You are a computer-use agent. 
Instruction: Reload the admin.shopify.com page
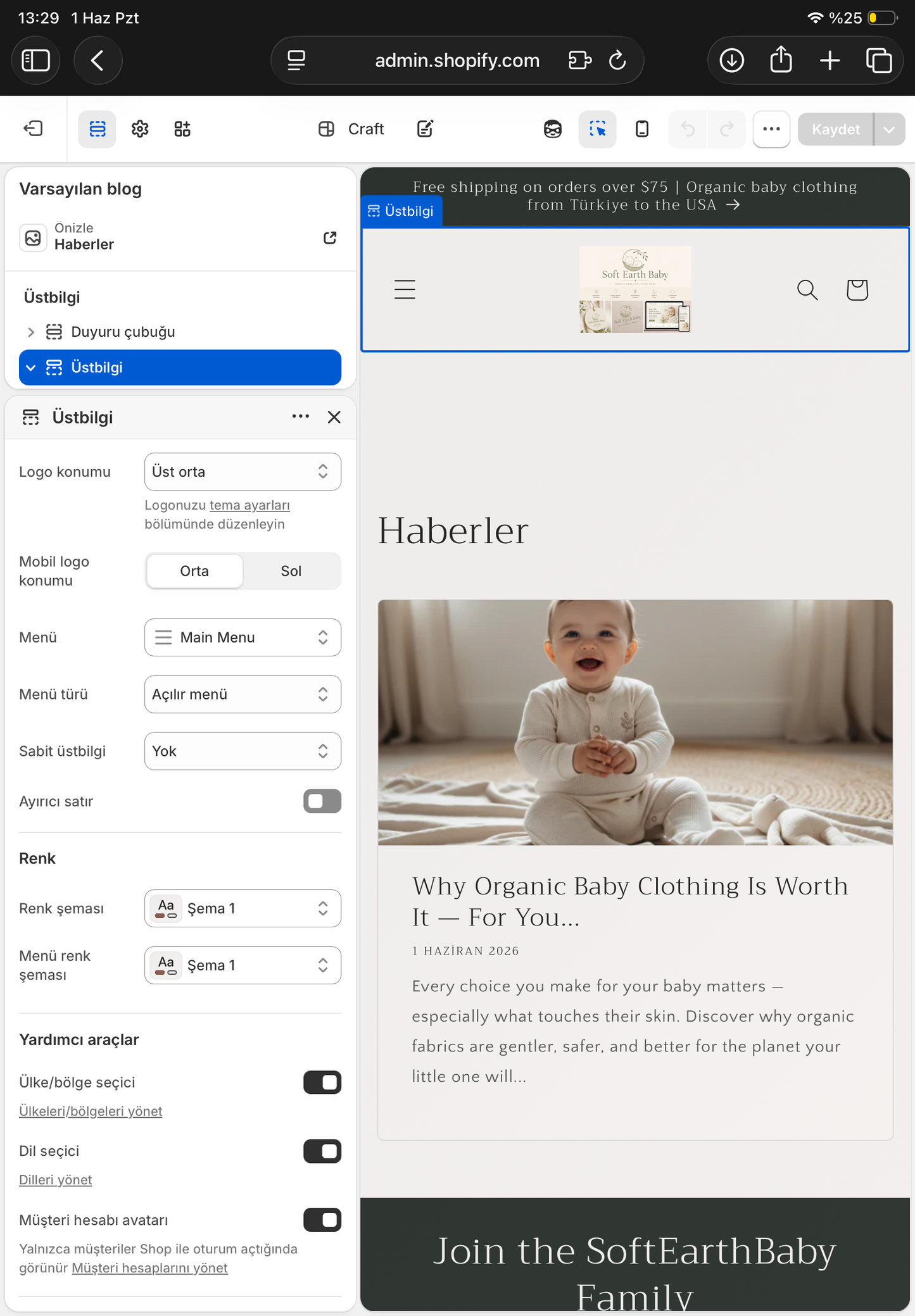[617, 61]
